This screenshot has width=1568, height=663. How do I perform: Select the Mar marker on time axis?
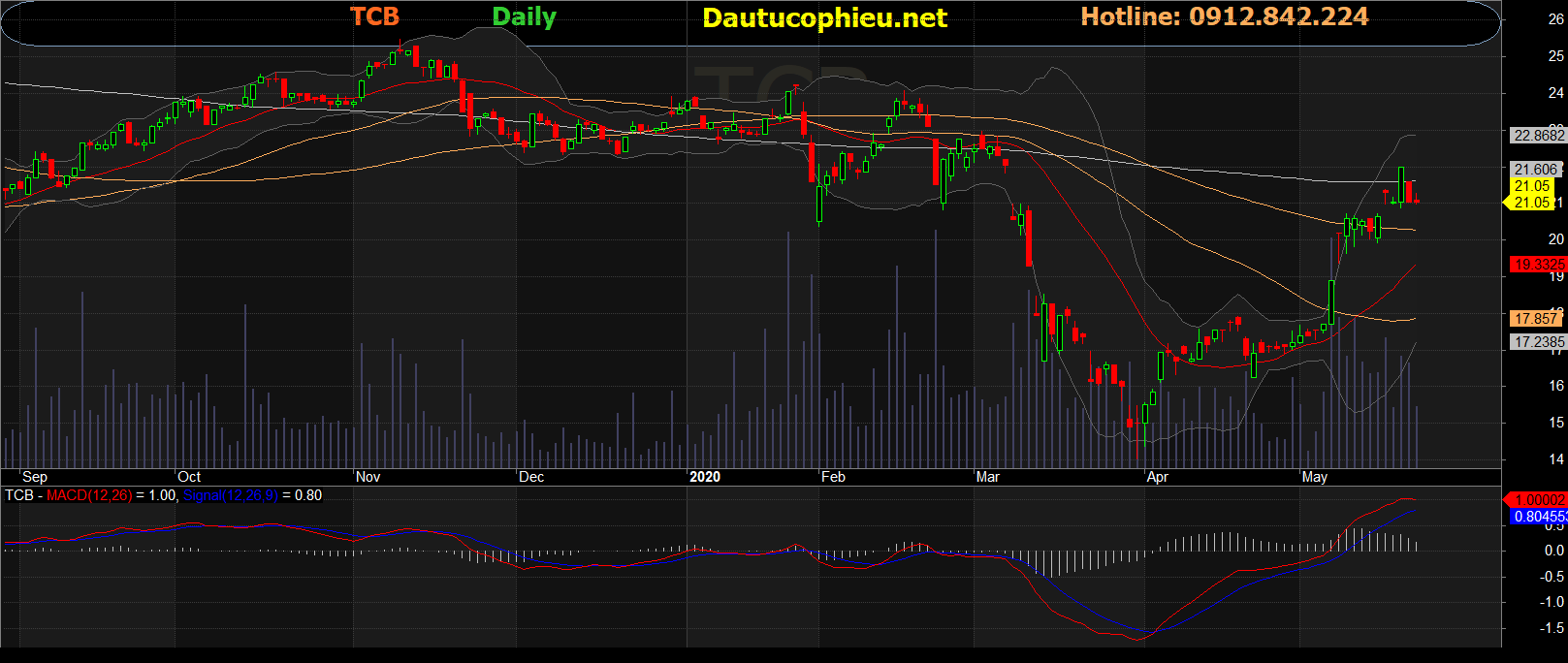pyautogui.click(x=988, y=477)
